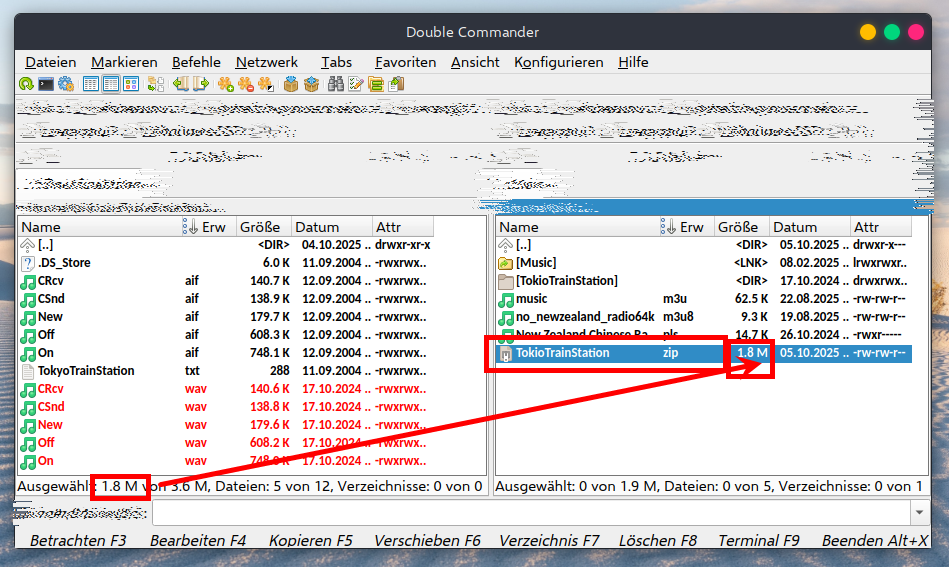Switch to brief list view

tap(91, 84)
